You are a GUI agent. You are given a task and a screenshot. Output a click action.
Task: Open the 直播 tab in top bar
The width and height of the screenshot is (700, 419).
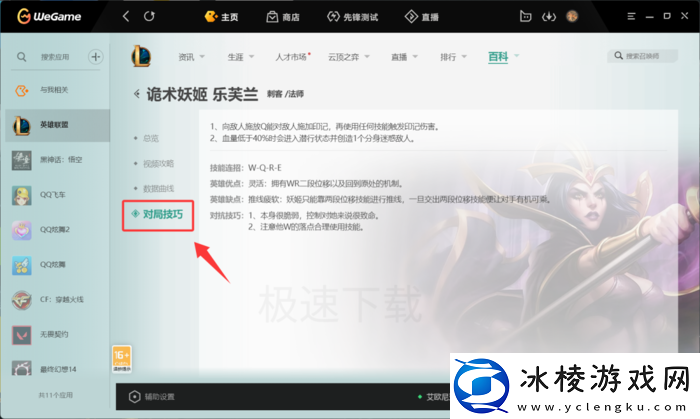[422, 17]
